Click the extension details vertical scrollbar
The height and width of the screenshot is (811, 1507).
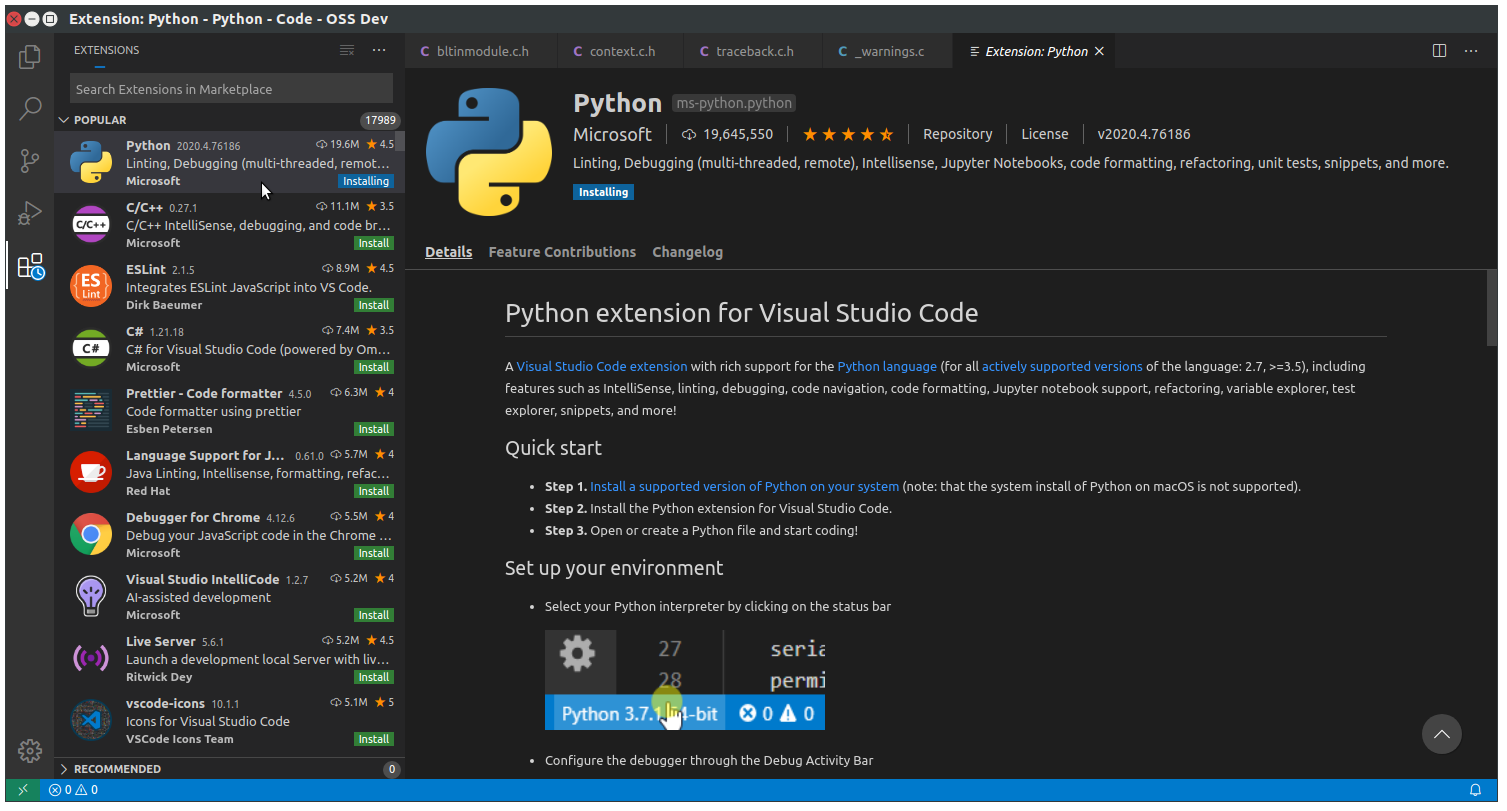(x=1491, y=307)
